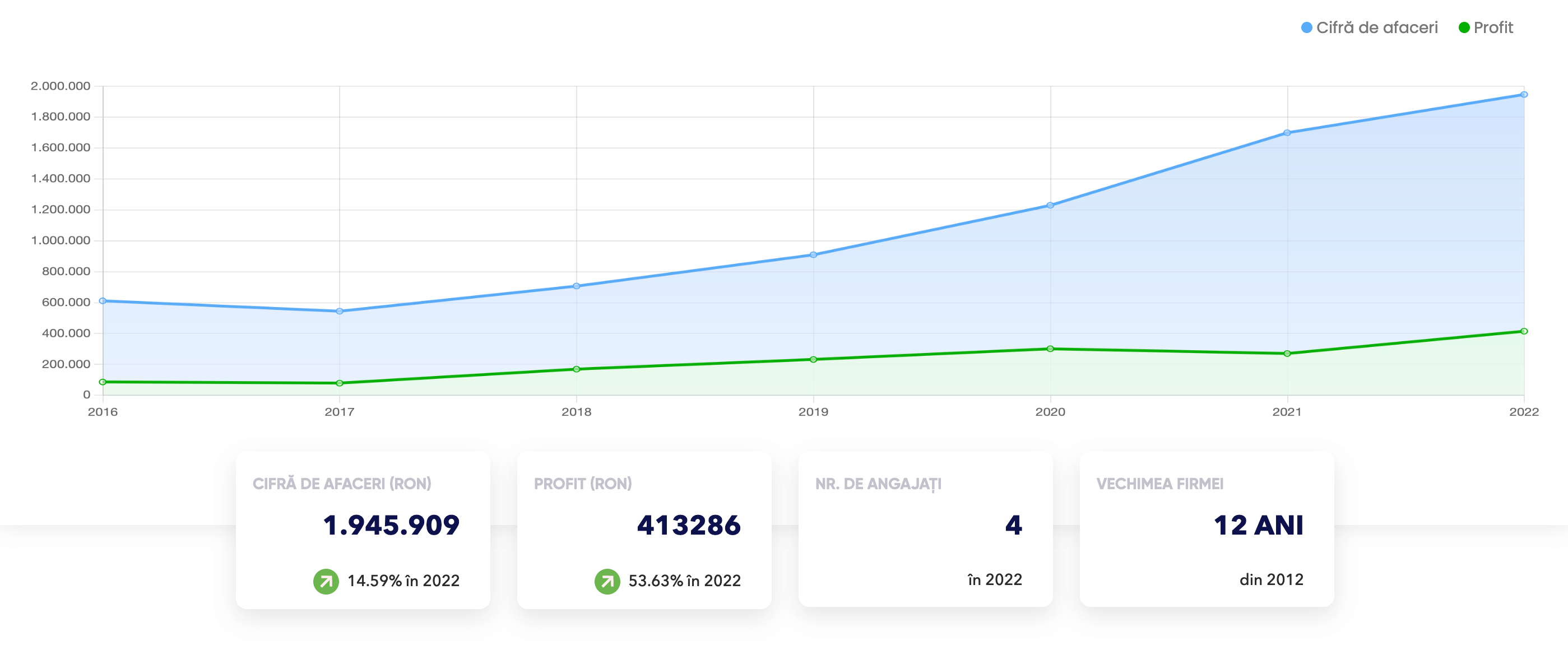This screenshot has width=1568, height=659.
Task: Click the 400.000 y-axis label
Action: coord(66,333)
